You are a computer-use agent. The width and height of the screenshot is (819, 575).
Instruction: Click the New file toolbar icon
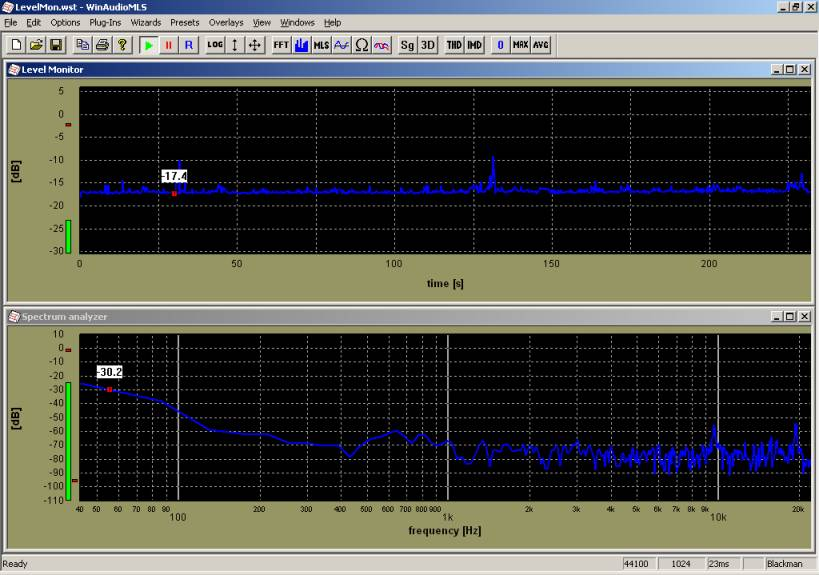(x=17, y=45)
